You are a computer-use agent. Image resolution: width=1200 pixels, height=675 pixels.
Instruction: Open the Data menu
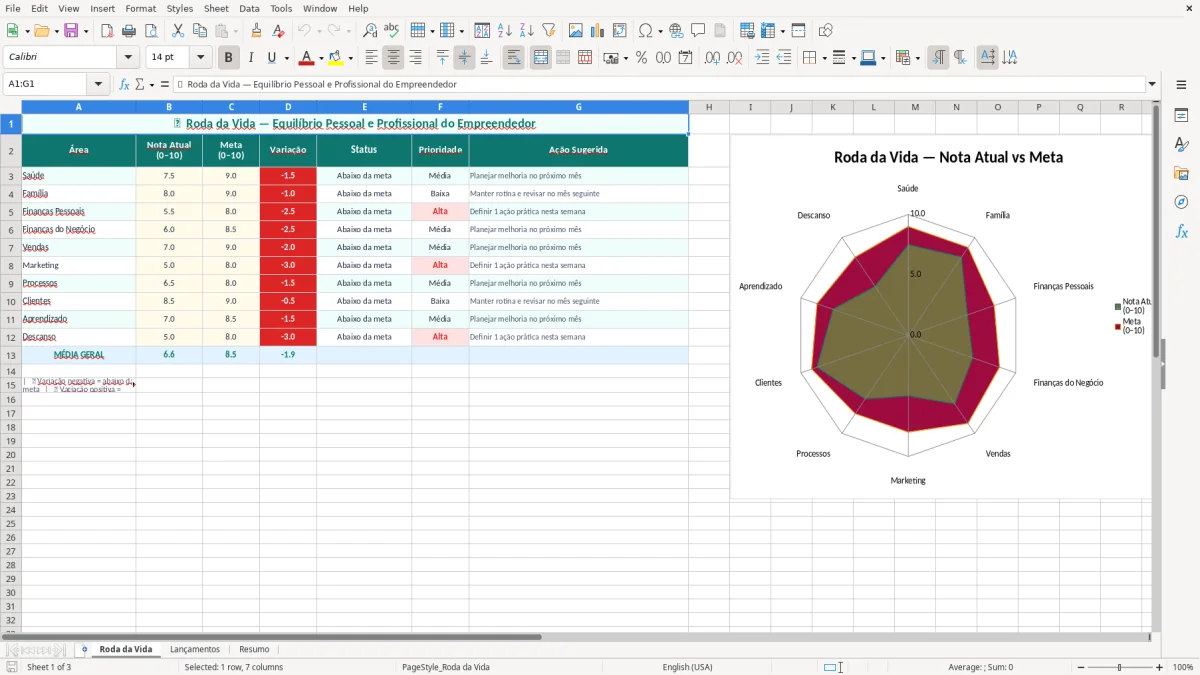(249, 8)
